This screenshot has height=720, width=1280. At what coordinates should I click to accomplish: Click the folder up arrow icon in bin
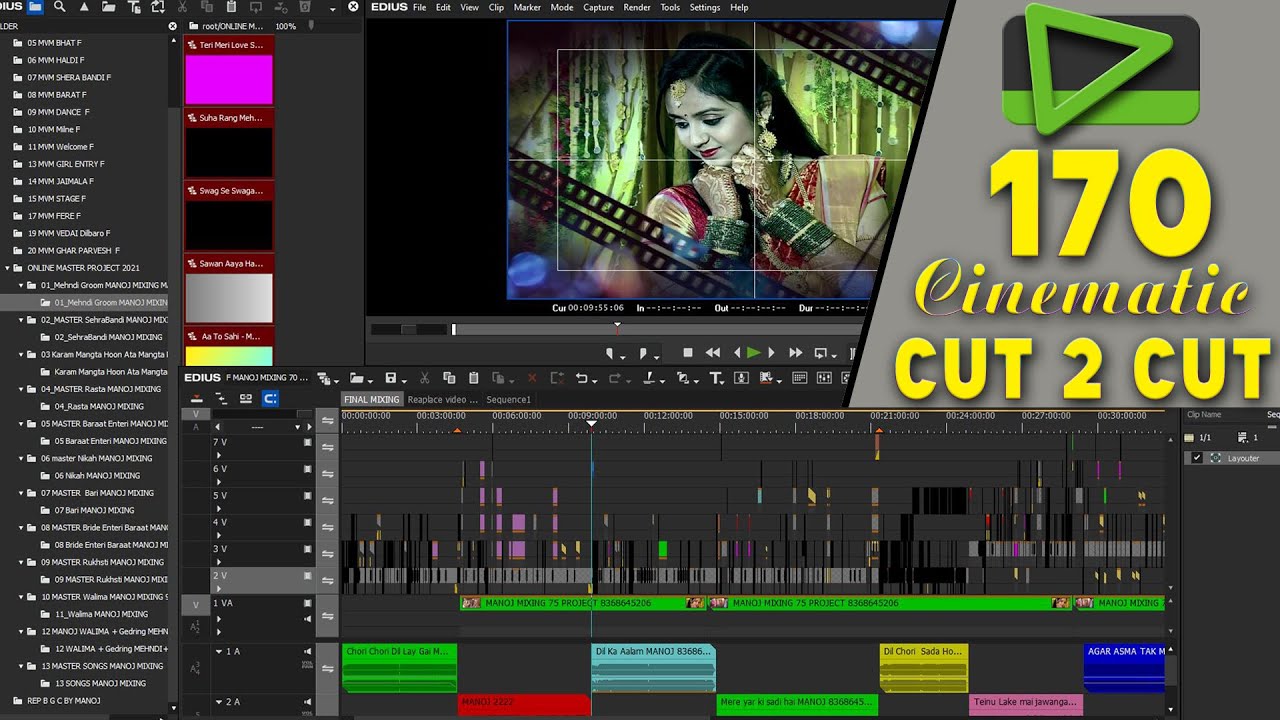coord(84,7)
